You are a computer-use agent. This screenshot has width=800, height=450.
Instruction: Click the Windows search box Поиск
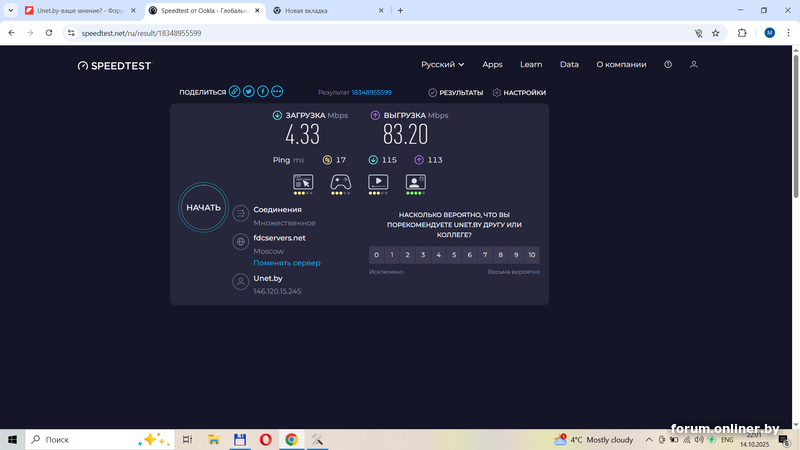pyautogui.click(x=100, y=439)
